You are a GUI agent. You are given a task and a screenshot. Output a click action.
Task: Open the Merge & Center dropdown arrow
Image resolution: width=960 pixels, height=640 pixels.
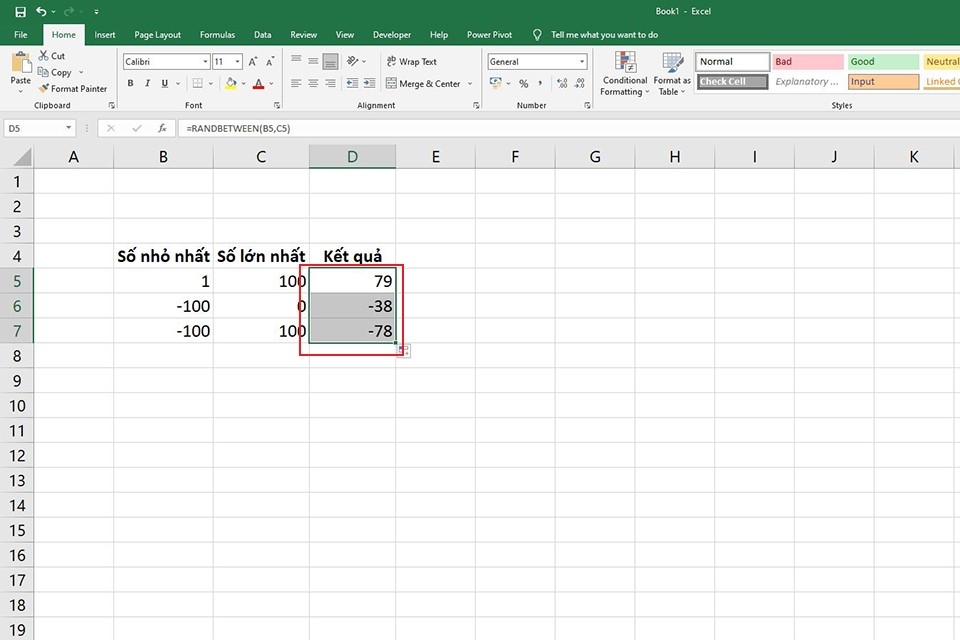pos(470,84)
